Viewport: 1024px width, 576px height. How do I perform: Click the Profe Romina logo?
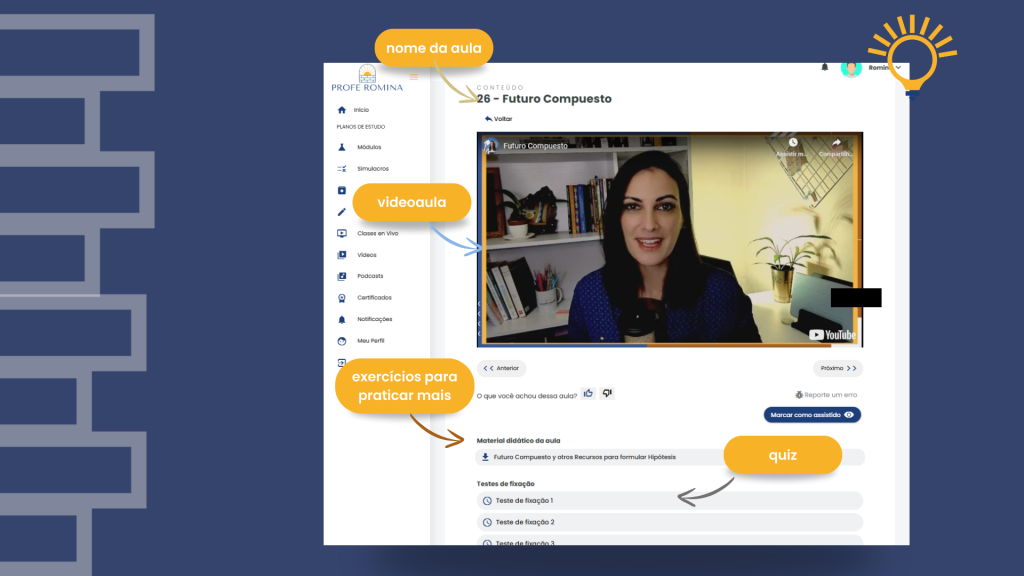point(367,78)
